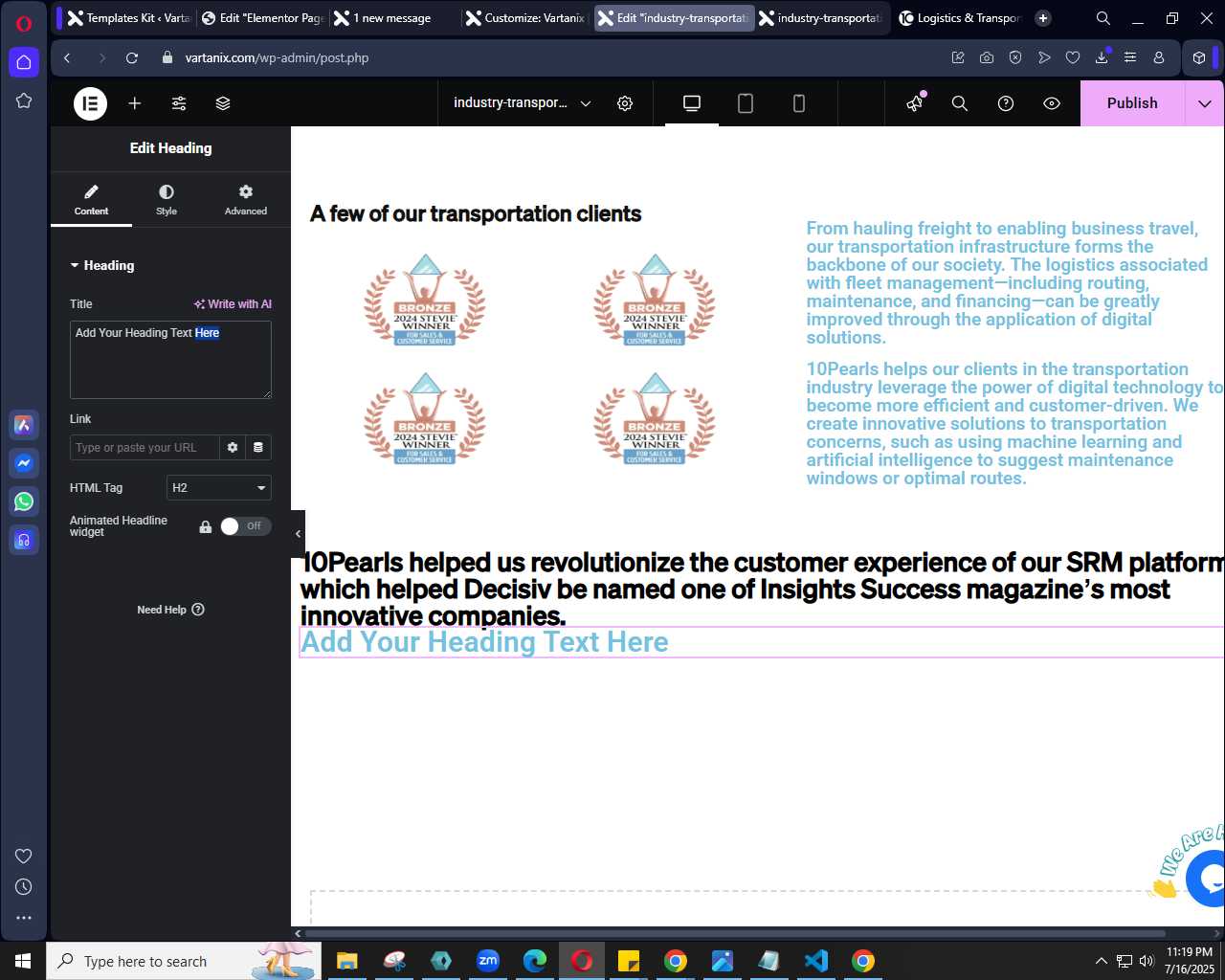Open the industry-transport document dropdown
The height and width of the screenshot is (980, 1225).
click(522, 103)
